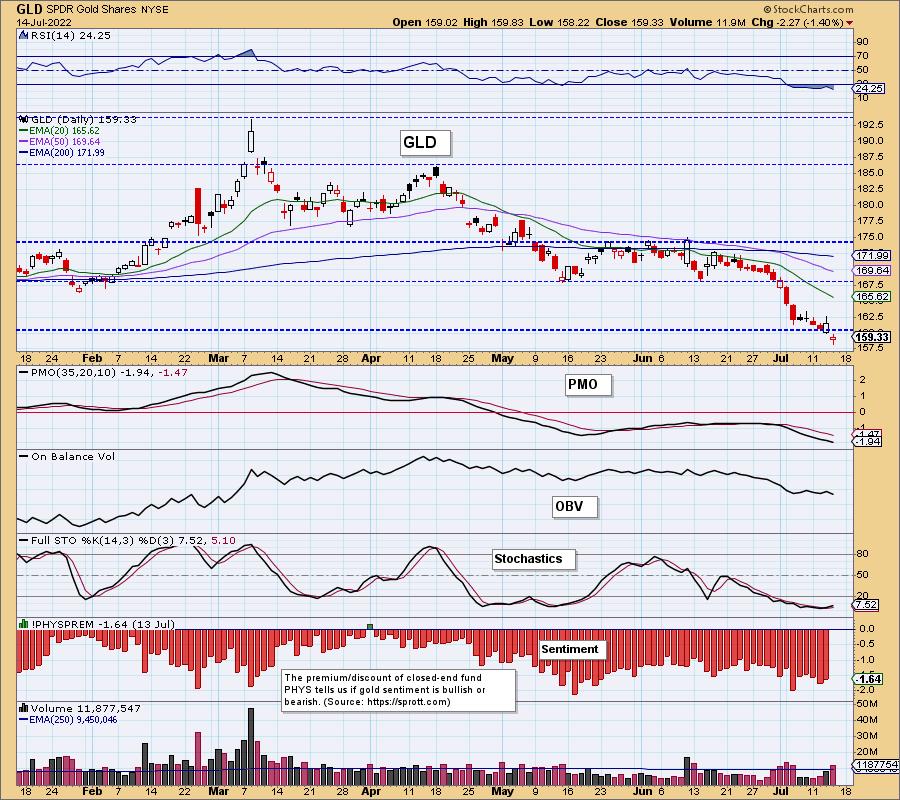Click the RSI(14) 24.25 indicator label
The width and height of the screenshot is (900, 800).
pos(70,35)
